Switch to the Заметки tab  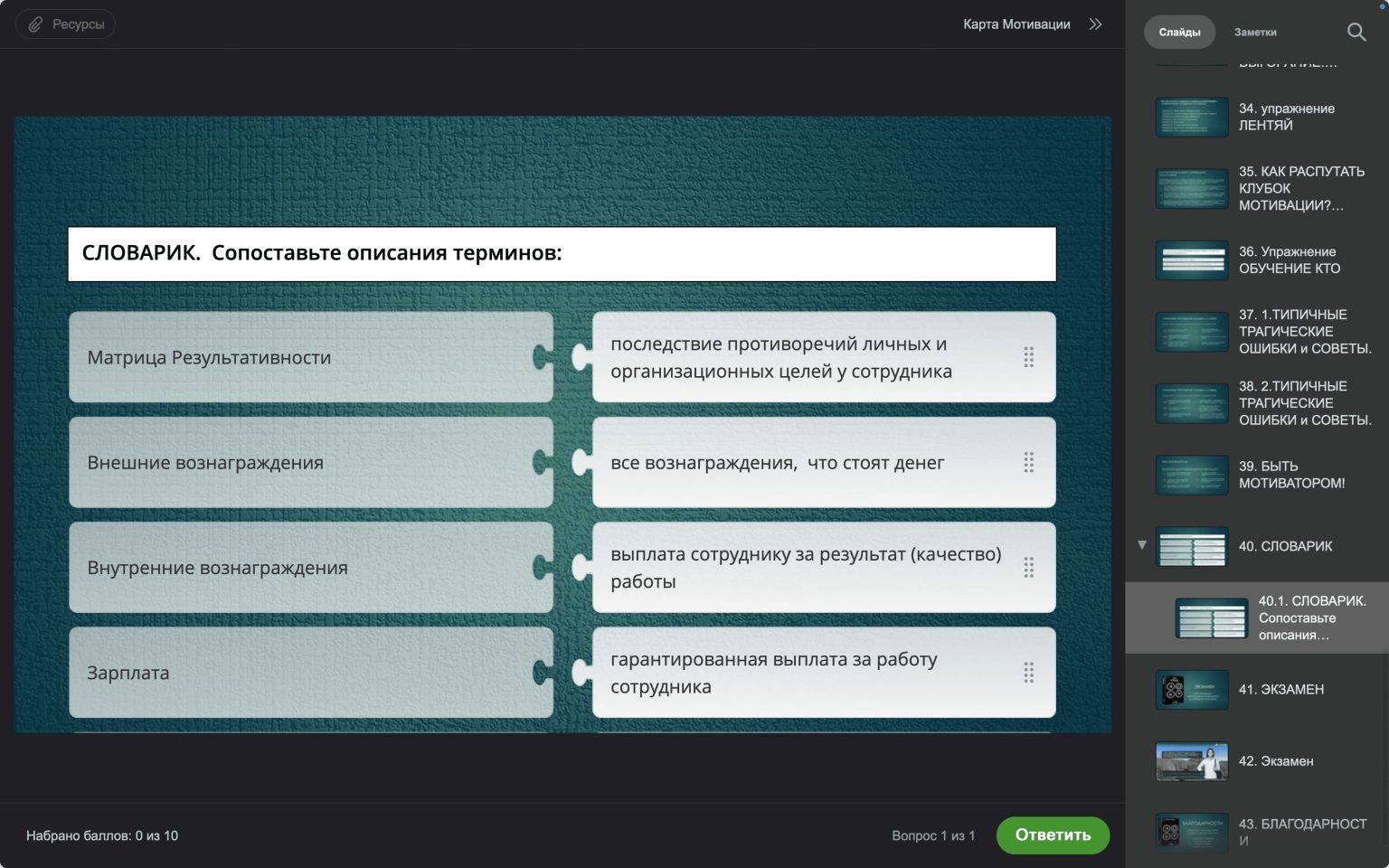click(1255, 33)
